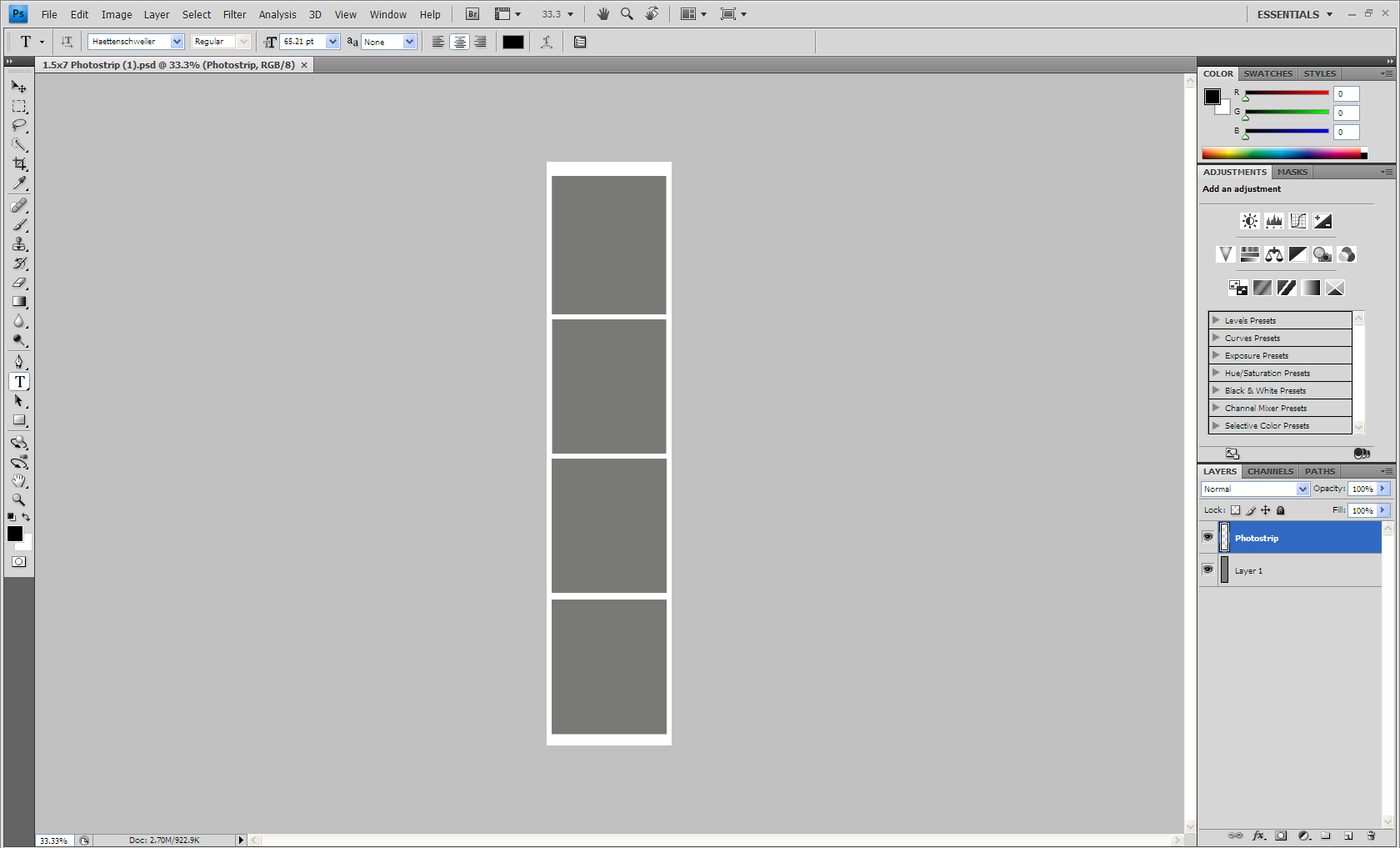Create a new layer

pyautogui.click(x=1348, y=835)
